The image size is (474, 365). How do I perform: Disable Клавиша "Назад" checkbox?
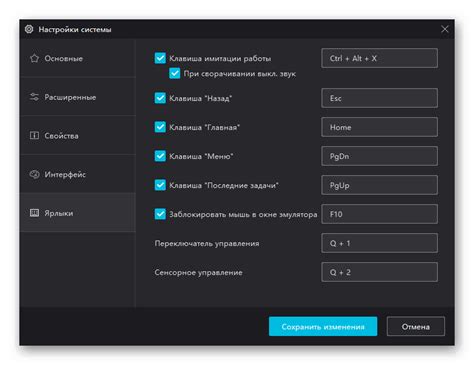pyautogui.click(x=160, y=98)
